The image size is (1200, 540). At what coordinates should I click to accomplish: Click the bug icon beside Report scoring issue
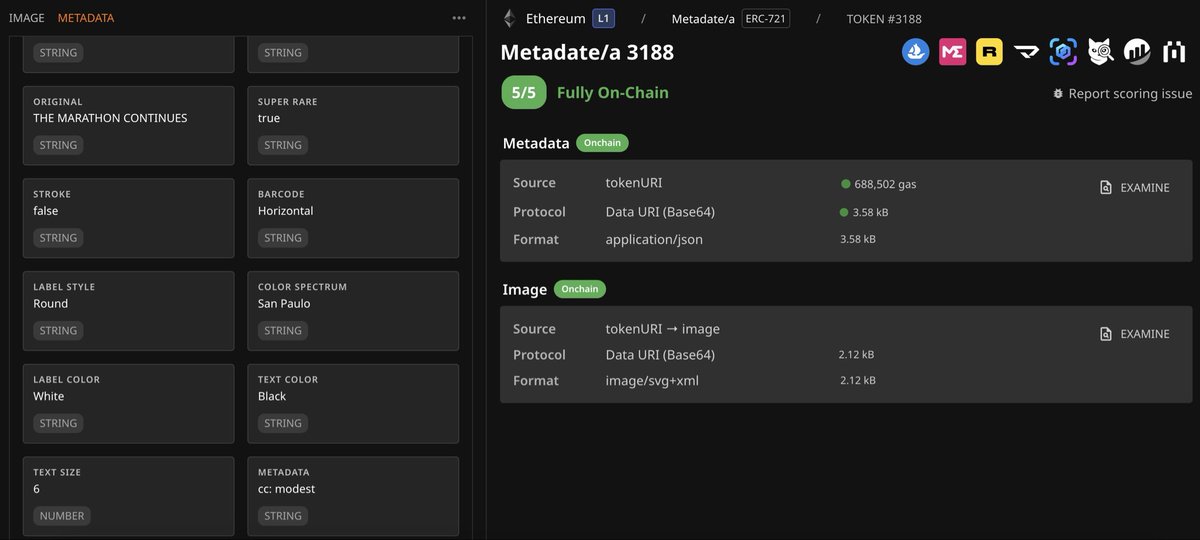pos(1058,93)
